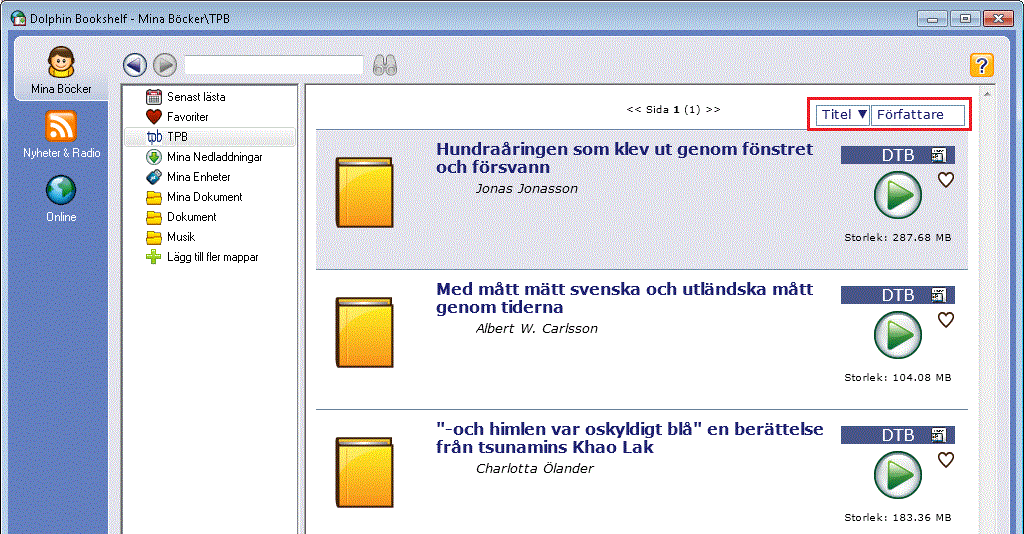Sort books by Författare
The width and height of the screenshot is (1024, 534).
click(x=918, y=115)
